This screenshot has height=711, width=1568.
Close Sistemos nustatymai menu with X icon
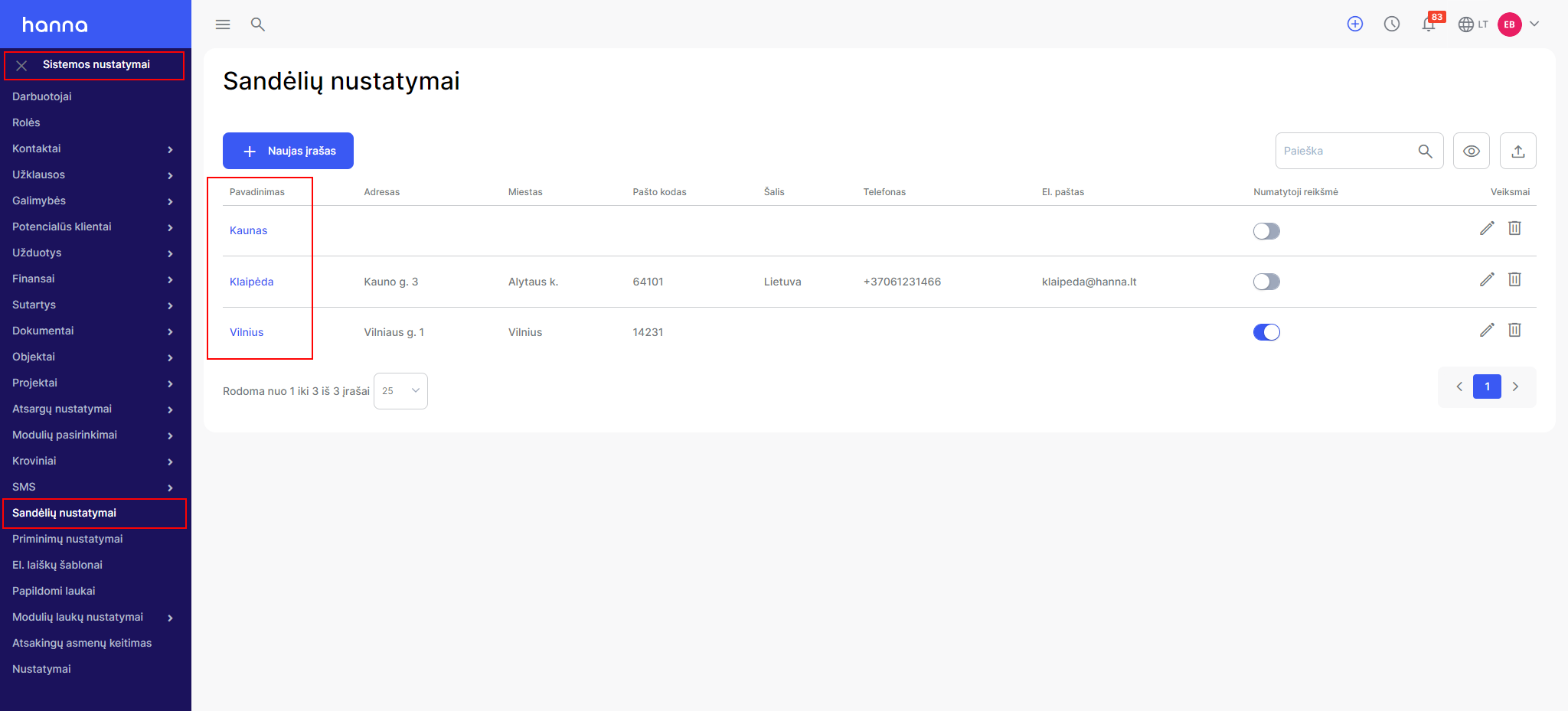(22, 66)
